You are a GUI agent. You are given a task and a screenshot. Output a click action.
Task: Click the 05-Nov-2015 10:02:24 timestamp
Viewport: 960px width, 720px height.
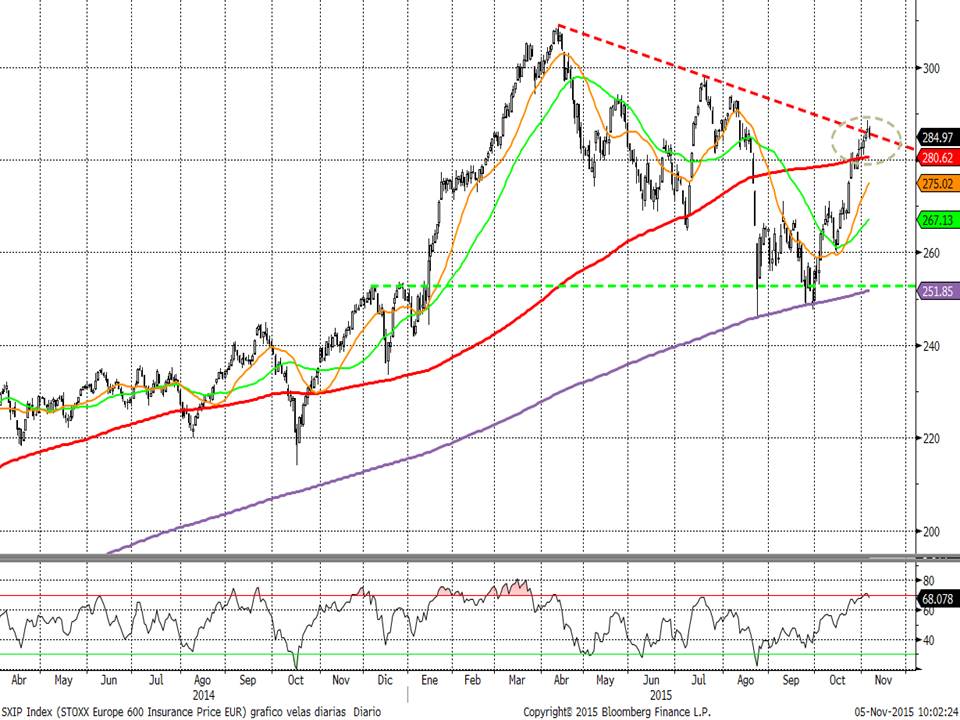pyautogui.click(x=906, y=712)
